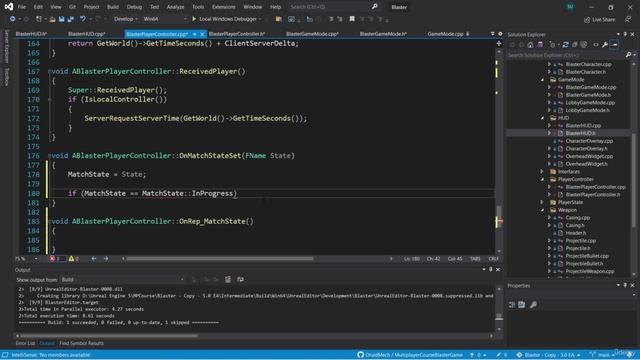Clear All icon in Output panel
The width and height of the screenshot is (640, 360).
(x=228, y=280)
